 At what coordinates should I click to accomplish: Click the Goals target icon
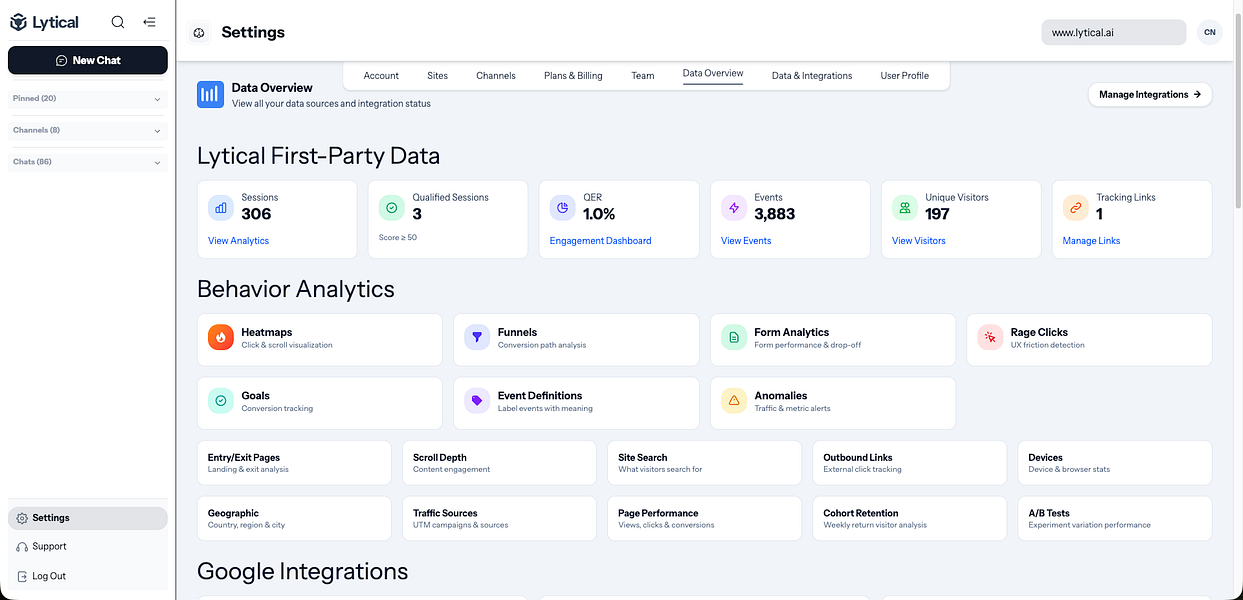[221, 401]
